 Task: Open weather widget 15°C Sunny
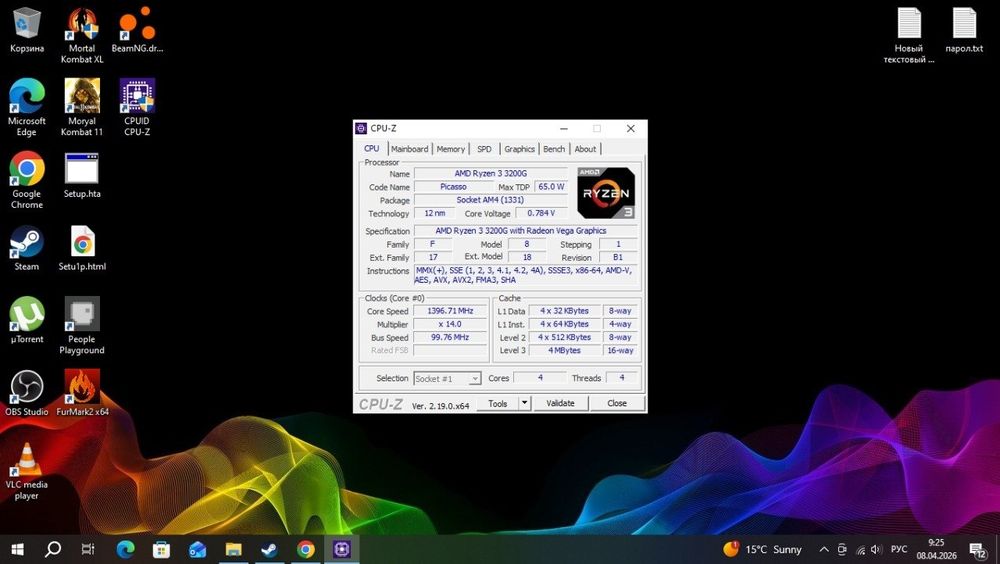tap(762, 549)
